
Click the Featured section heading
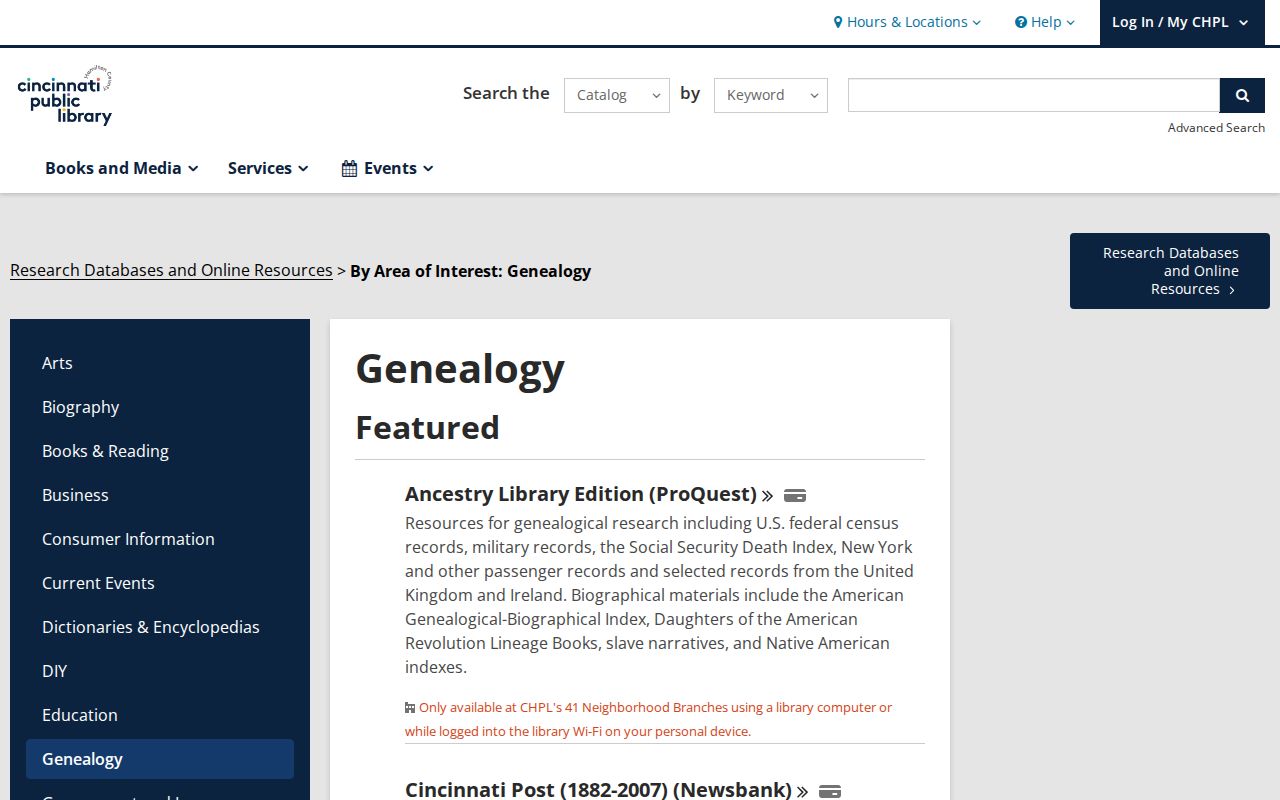pos(427,427)
